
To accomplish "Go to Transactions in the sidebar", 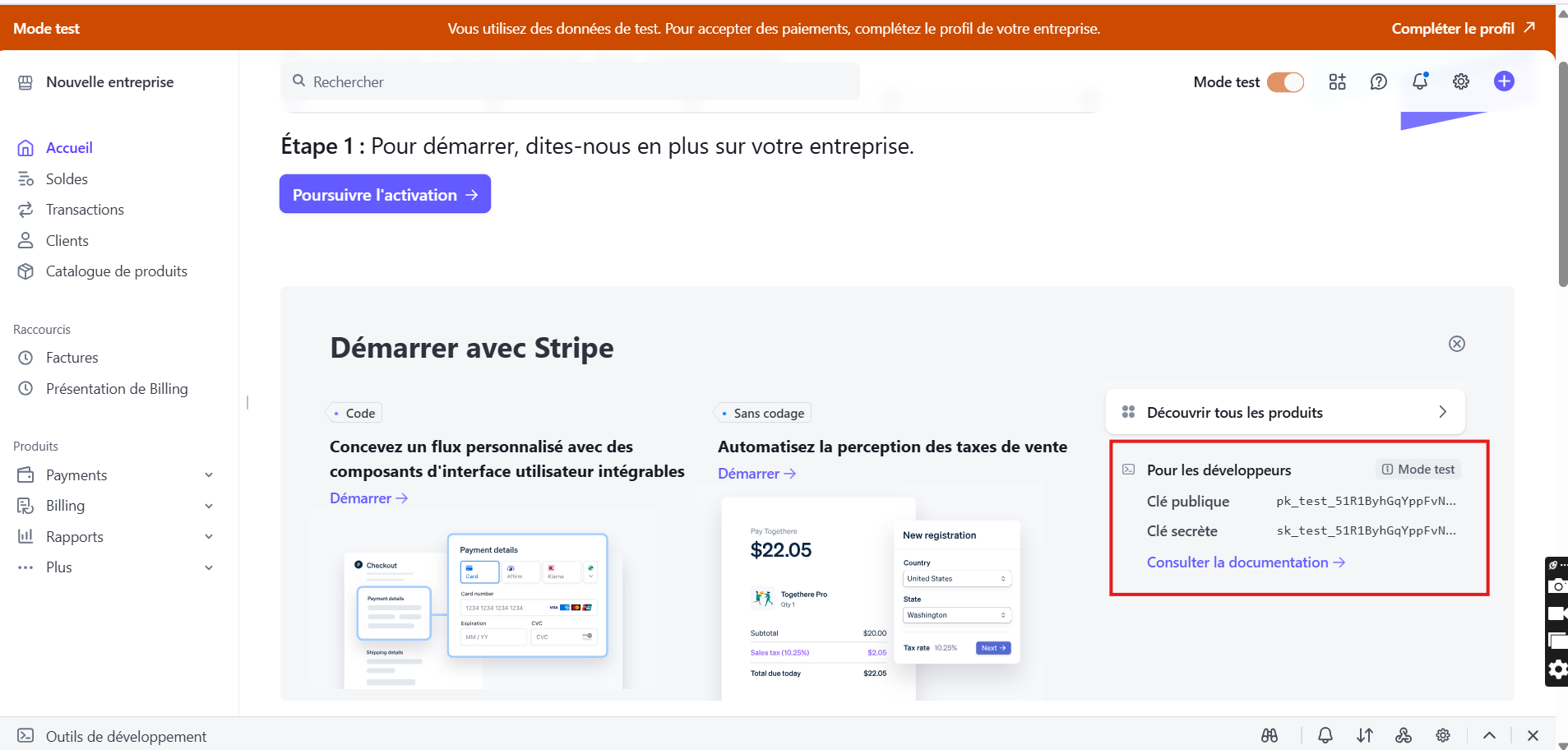I will [x=85, y=210].
